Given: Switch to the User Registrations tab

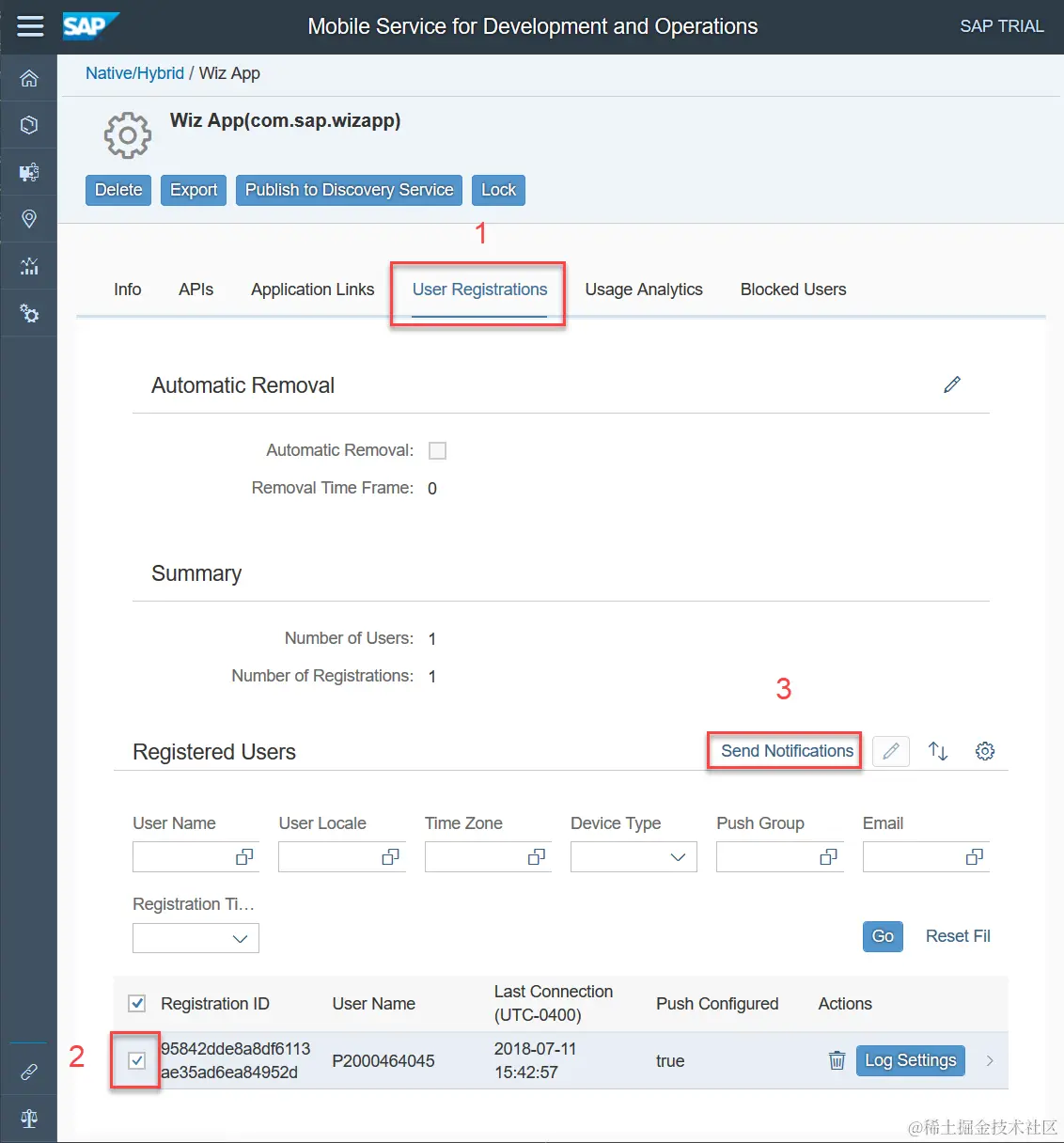Looking at the screenshot, I should [x=479, y=290].
